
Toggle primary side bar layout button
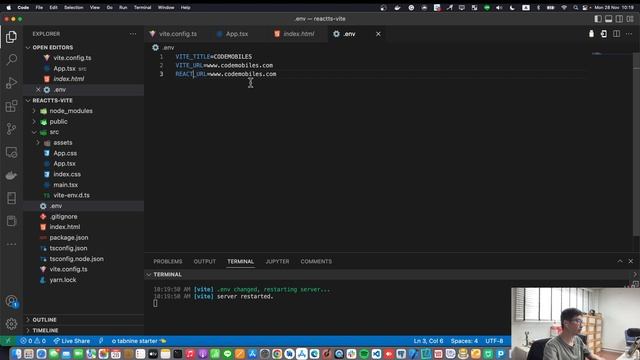(x=598, y=19)
